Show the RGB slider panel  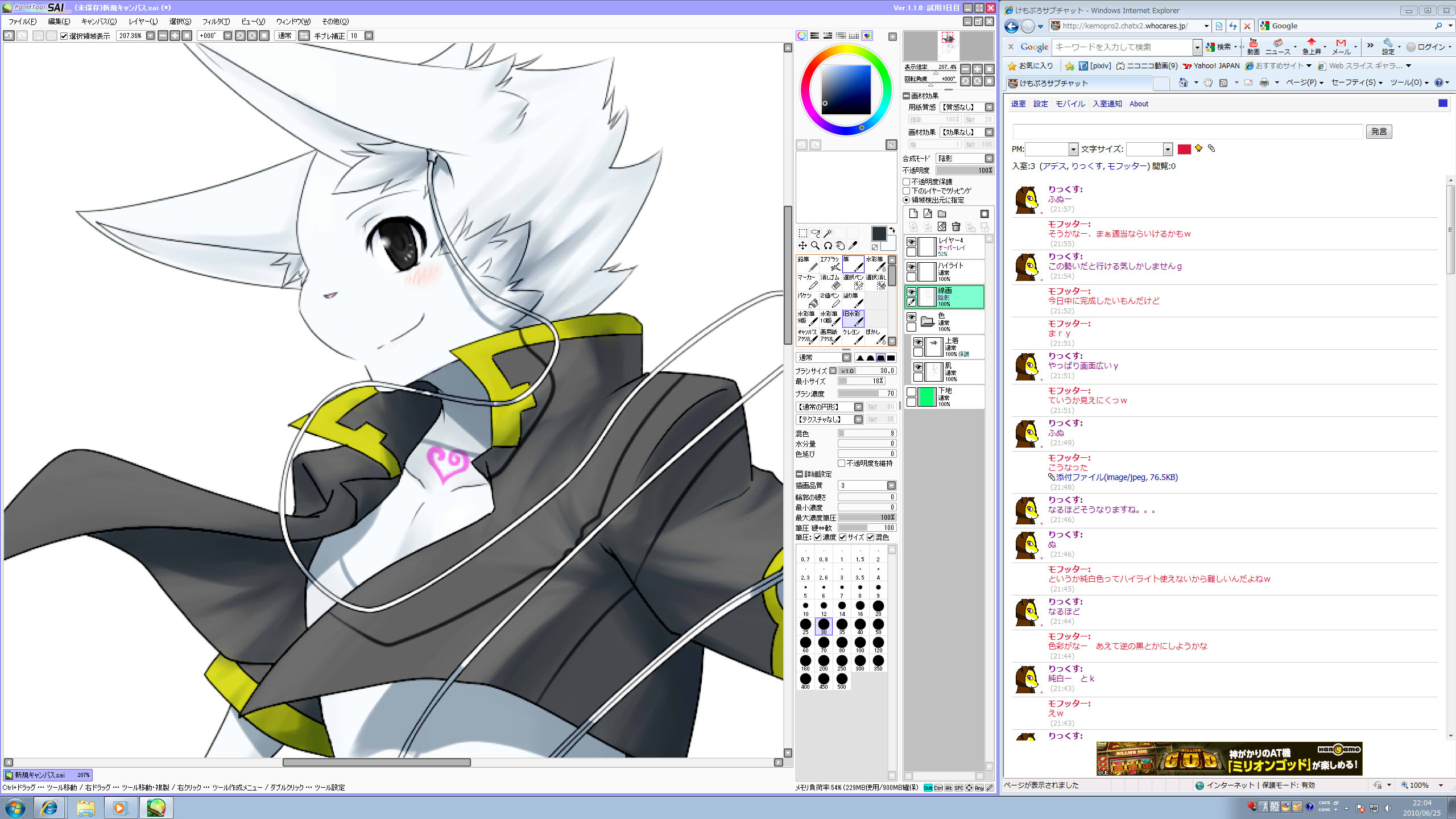814,36
